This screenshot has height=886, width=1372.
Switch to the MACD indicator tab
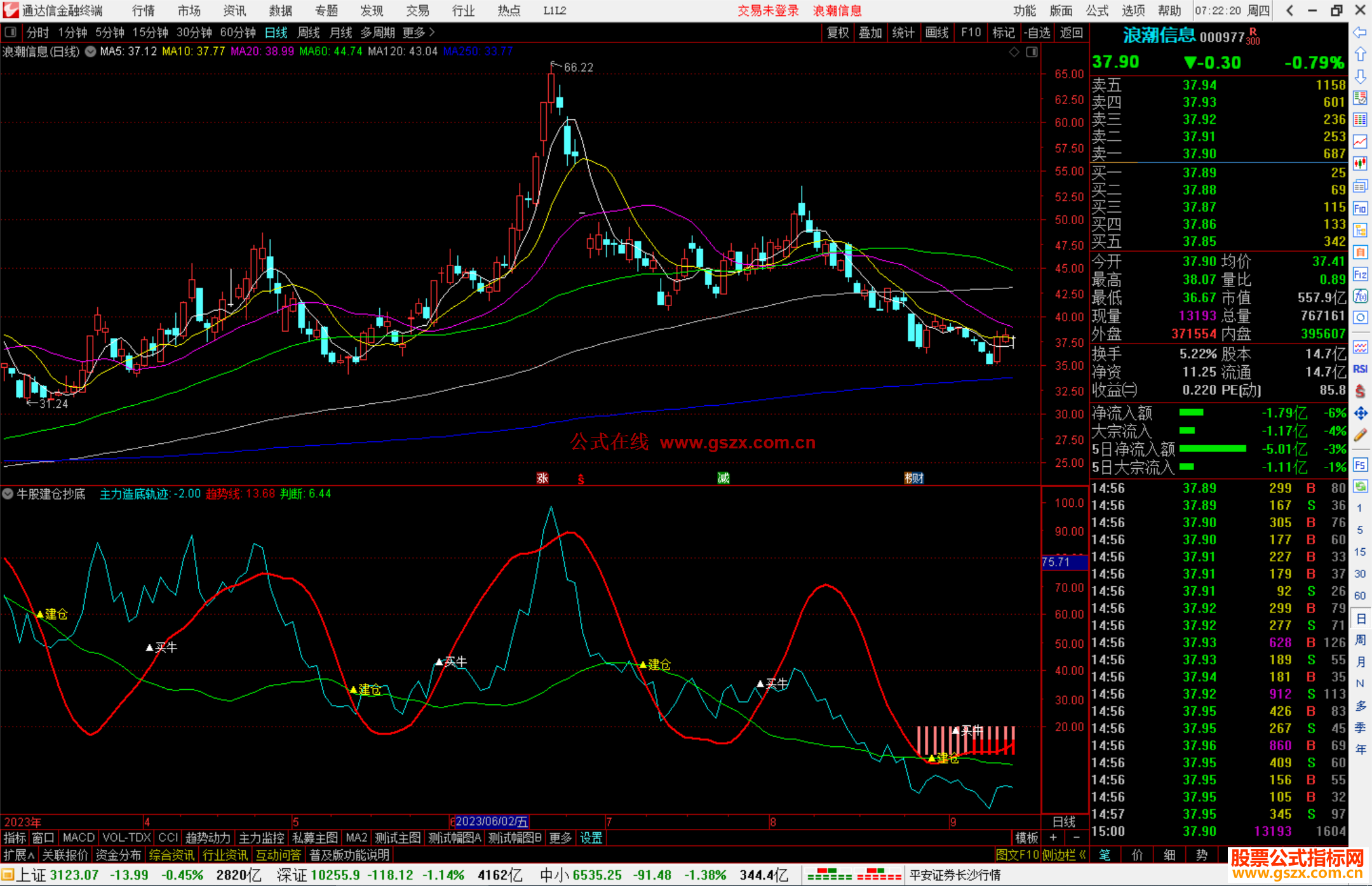click(78, 838)
